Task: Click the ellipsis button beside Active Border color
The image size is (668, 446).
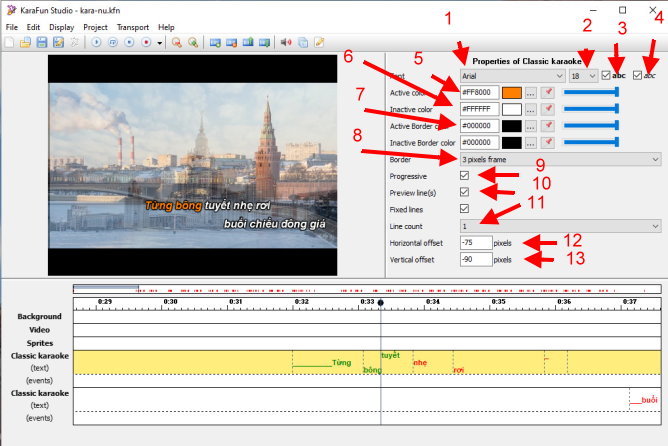Action: (531, 126)
